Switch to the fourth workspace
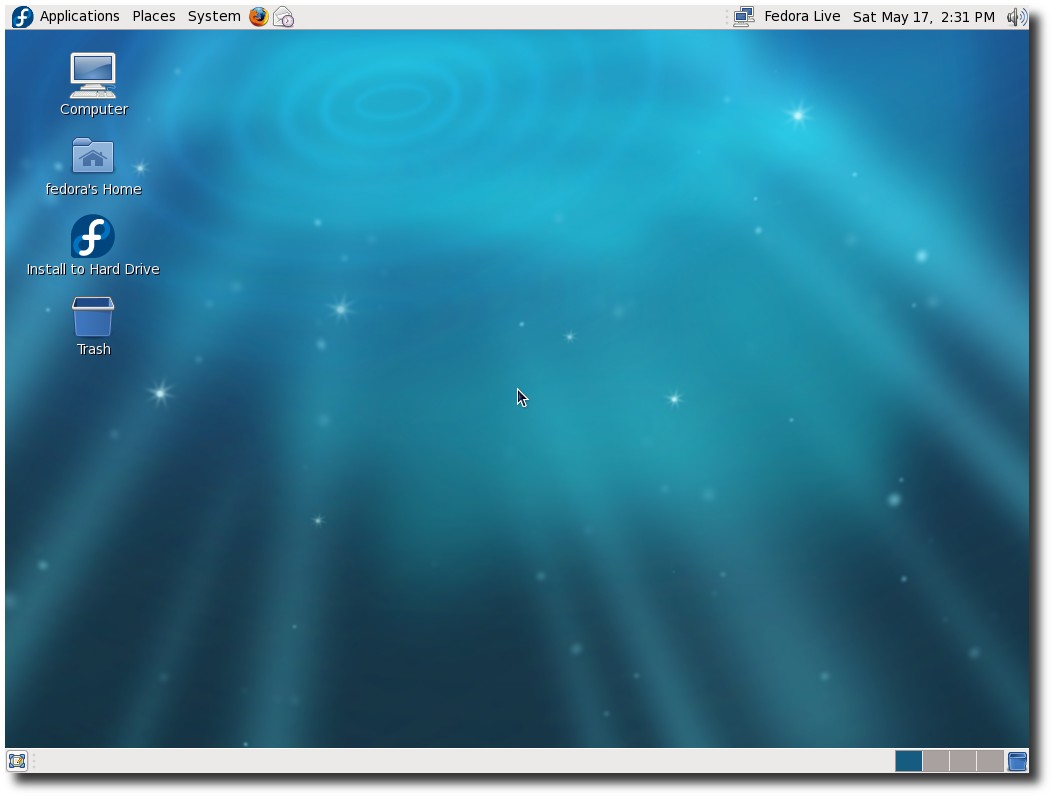The image size is (1054, 798). (989, 761)
